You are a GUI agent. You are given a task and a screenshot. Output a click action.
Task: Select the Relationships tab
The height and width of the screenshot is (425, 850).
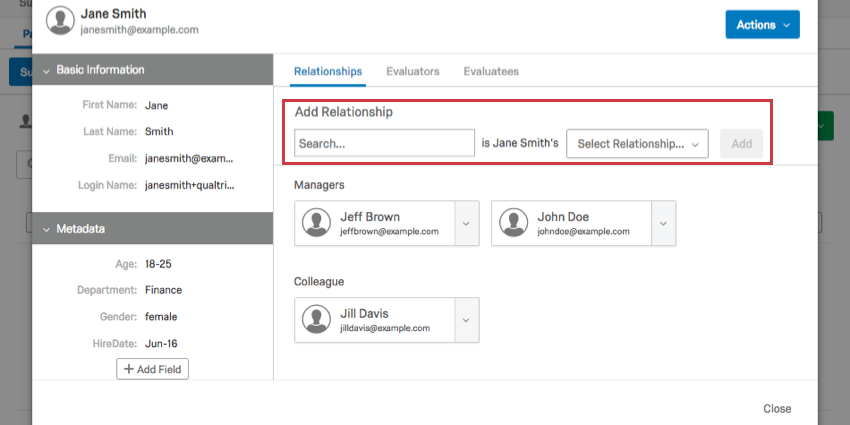328,72
